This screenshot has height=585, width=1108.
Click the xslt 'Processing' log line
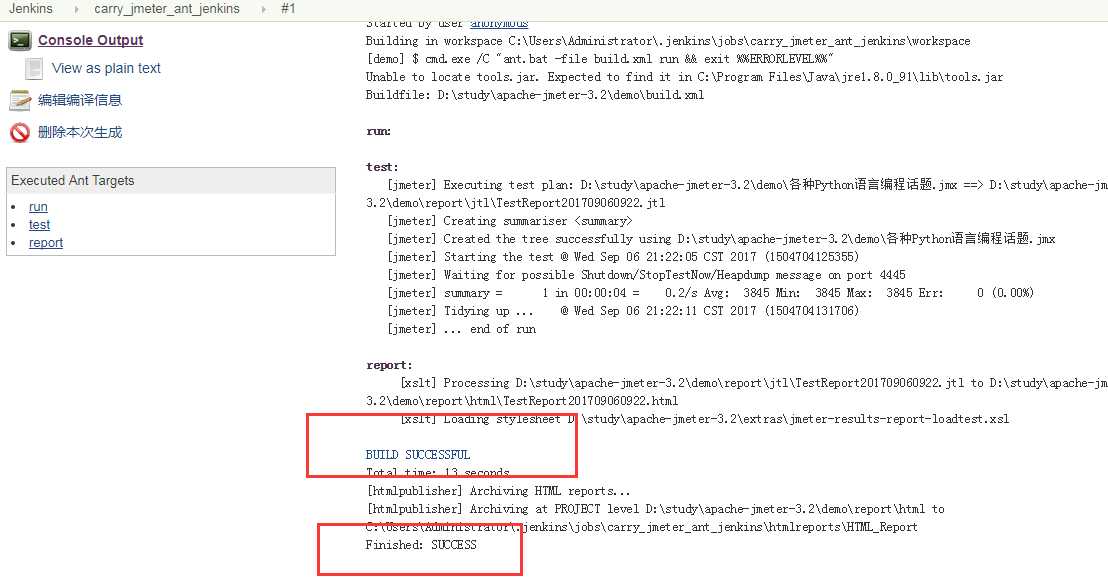click(754, 383)
